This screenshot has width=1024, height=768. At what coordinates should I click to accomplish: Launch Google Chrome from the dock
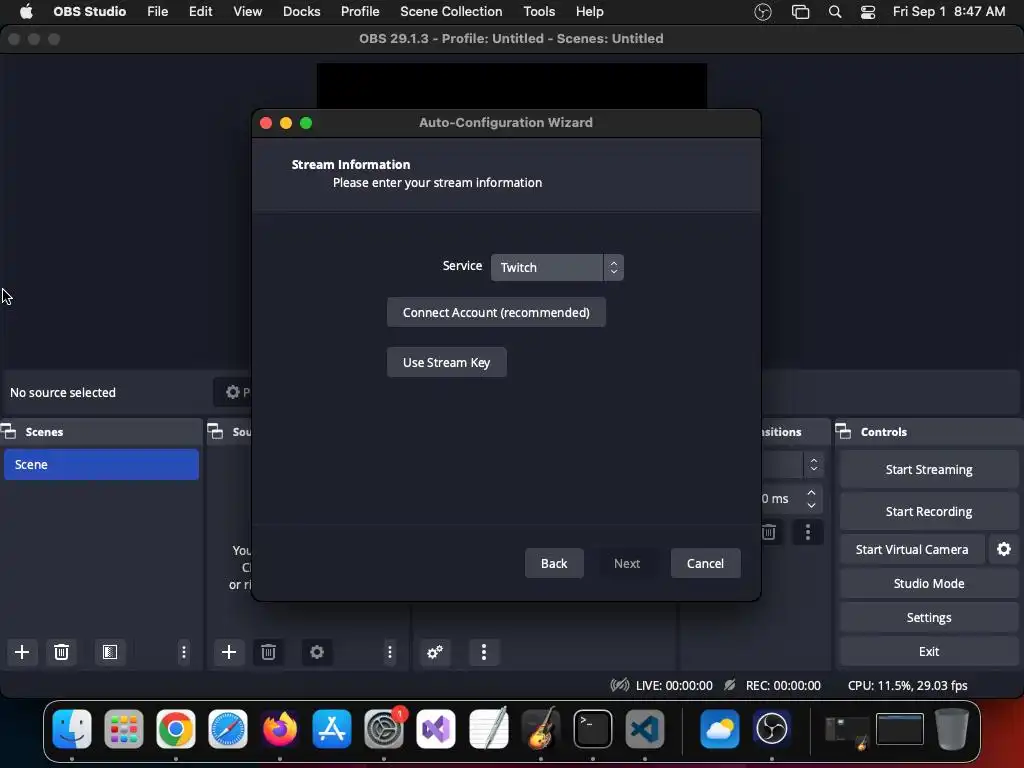click(x=176, y=729)
